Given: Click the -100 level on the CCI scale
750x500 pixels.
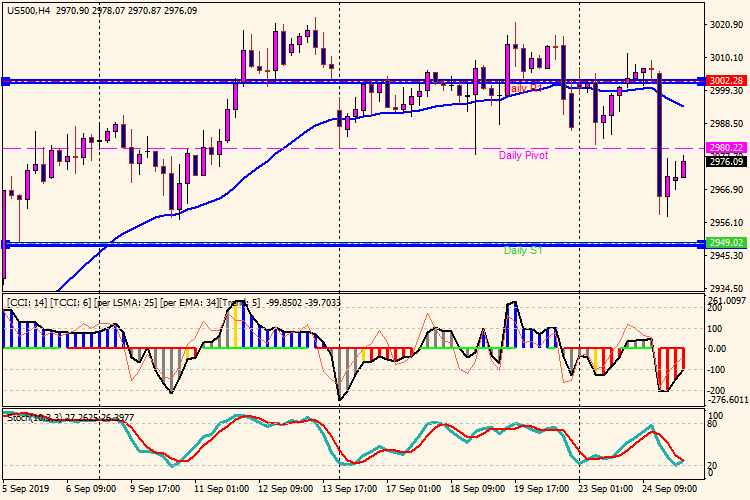Looking at the screenshot, I should pyautogui.click(x=717, y=370).
